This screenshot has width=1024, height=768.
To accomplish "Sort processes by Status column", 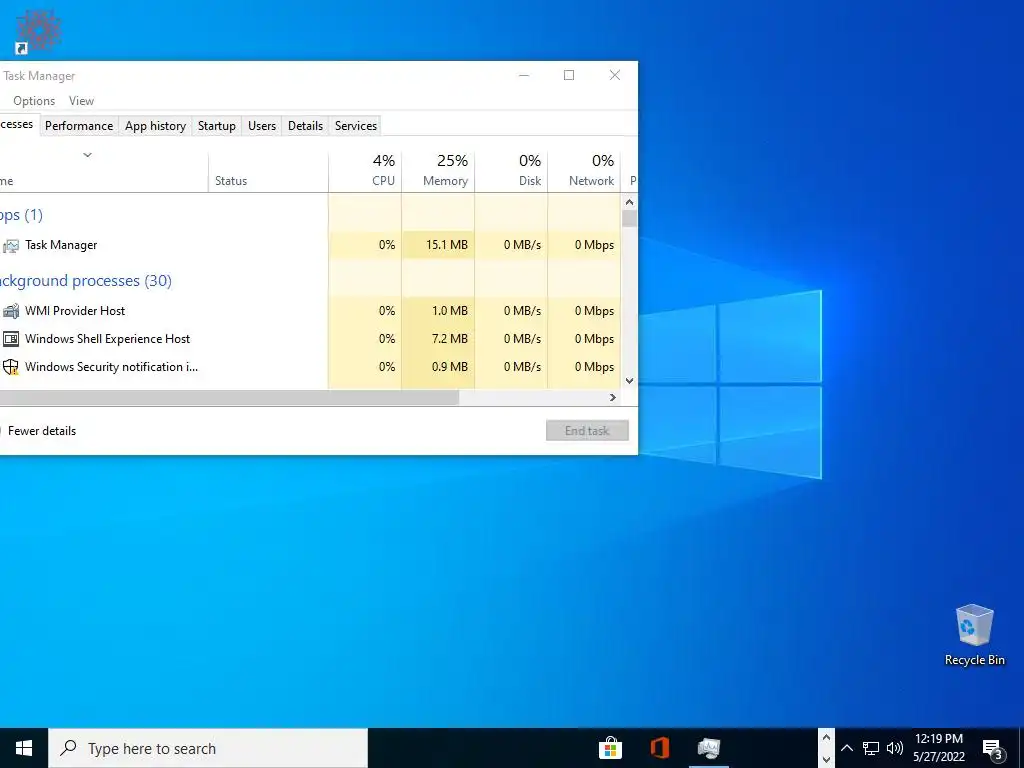I will click(268, 171).
